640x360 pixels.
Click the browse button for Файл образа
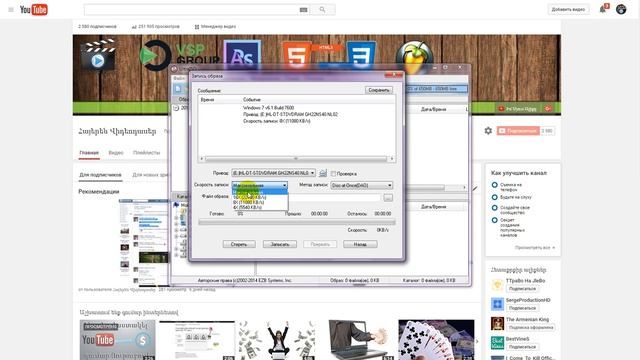[x=388, y=198]
